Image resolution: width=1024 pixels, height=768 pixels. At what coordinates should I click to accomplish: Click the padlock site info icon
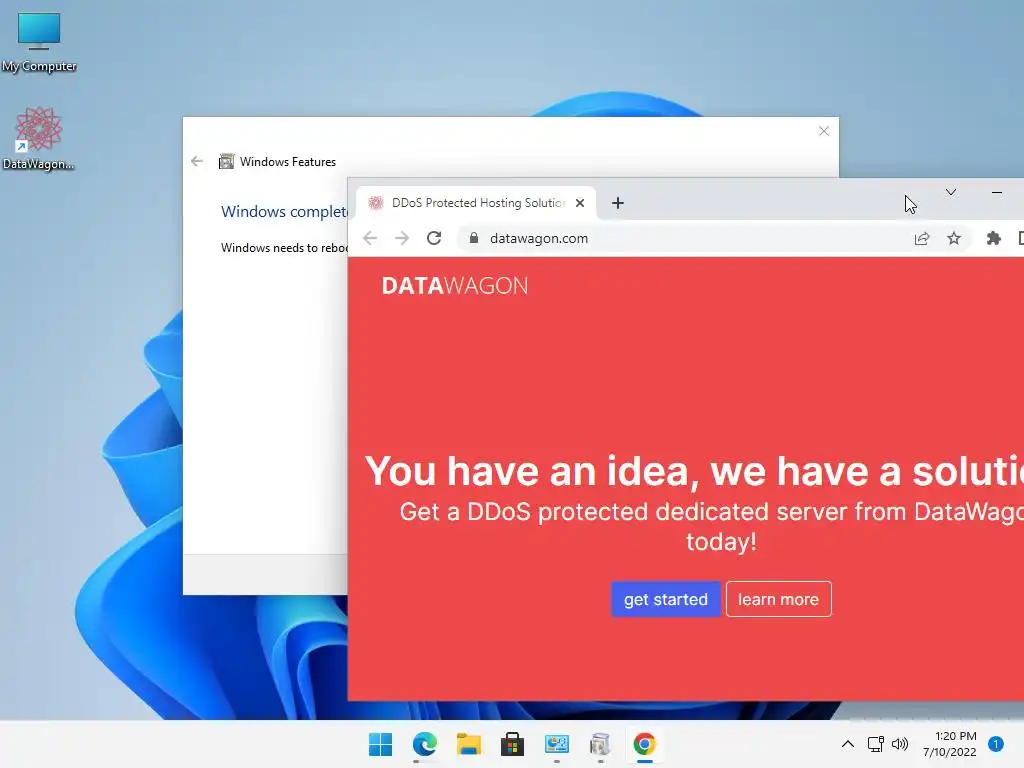pos(474,238)
